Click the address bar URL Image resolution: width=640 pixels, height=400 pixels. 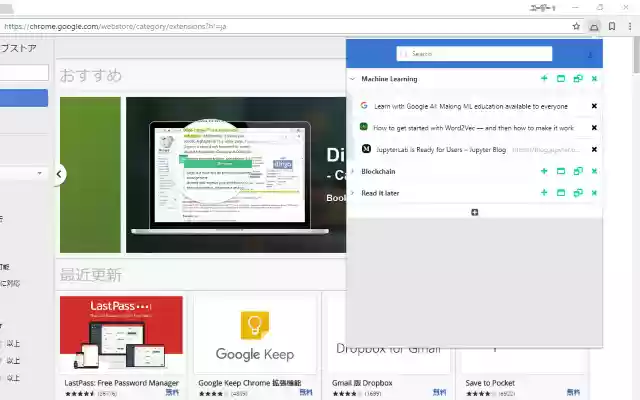(115, 27)
